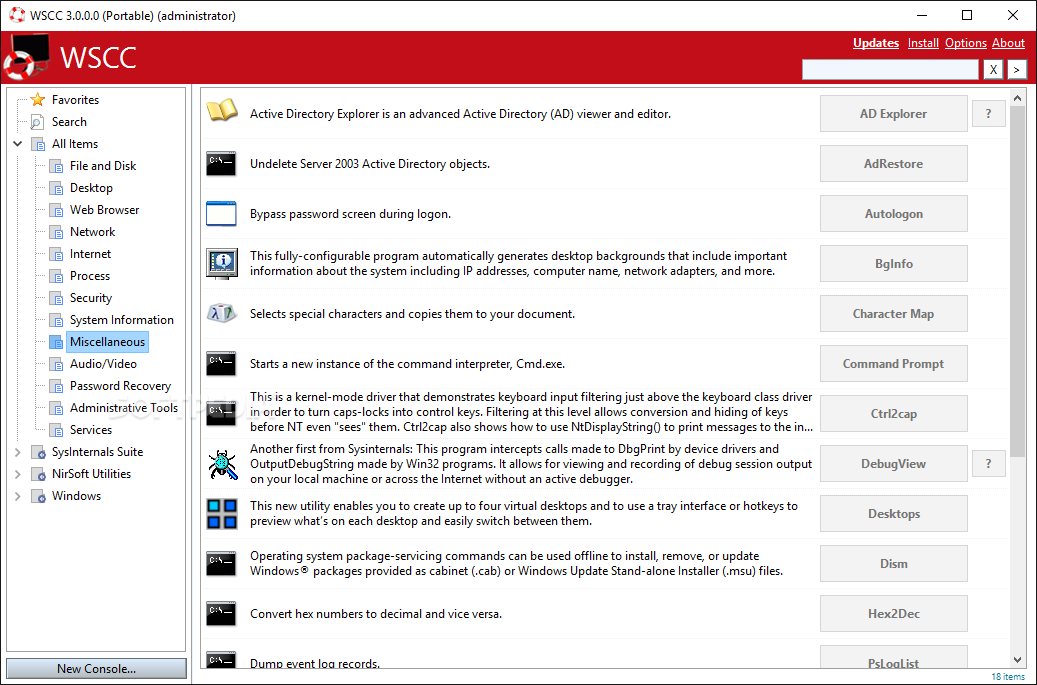
Task: Launch Desktops utility
Action: pyautogui.click(x=893, y=514)
